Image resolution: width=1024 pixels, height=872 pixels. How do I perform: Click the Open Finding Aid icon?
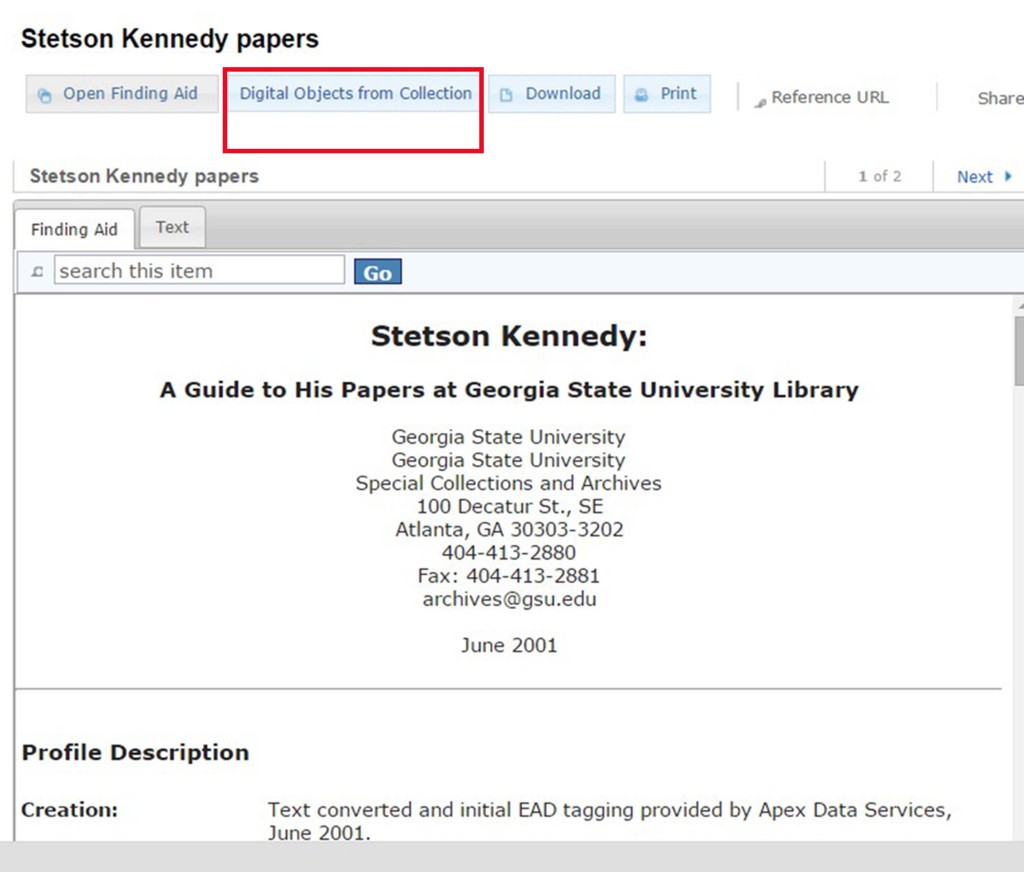pyautogui.click(x=44, y=96)
